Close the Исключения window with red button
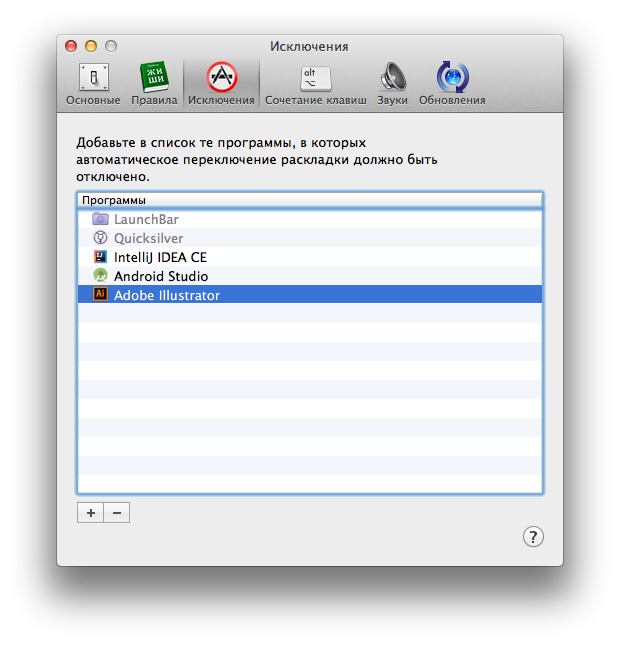The width and height of the screenshot is (620, 645). pyautogui.click(x=71, y=46)
